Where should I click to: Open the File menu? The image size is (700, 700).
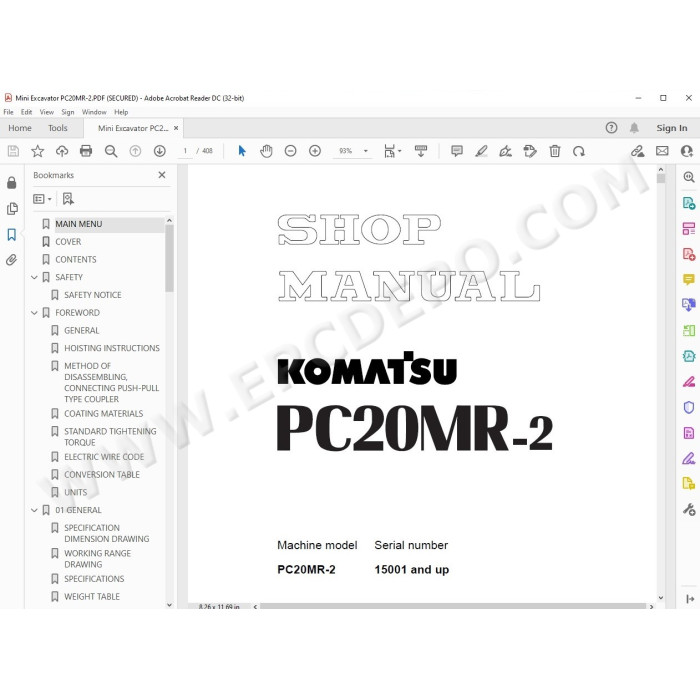pyautogui.click(x=8, y=112)
